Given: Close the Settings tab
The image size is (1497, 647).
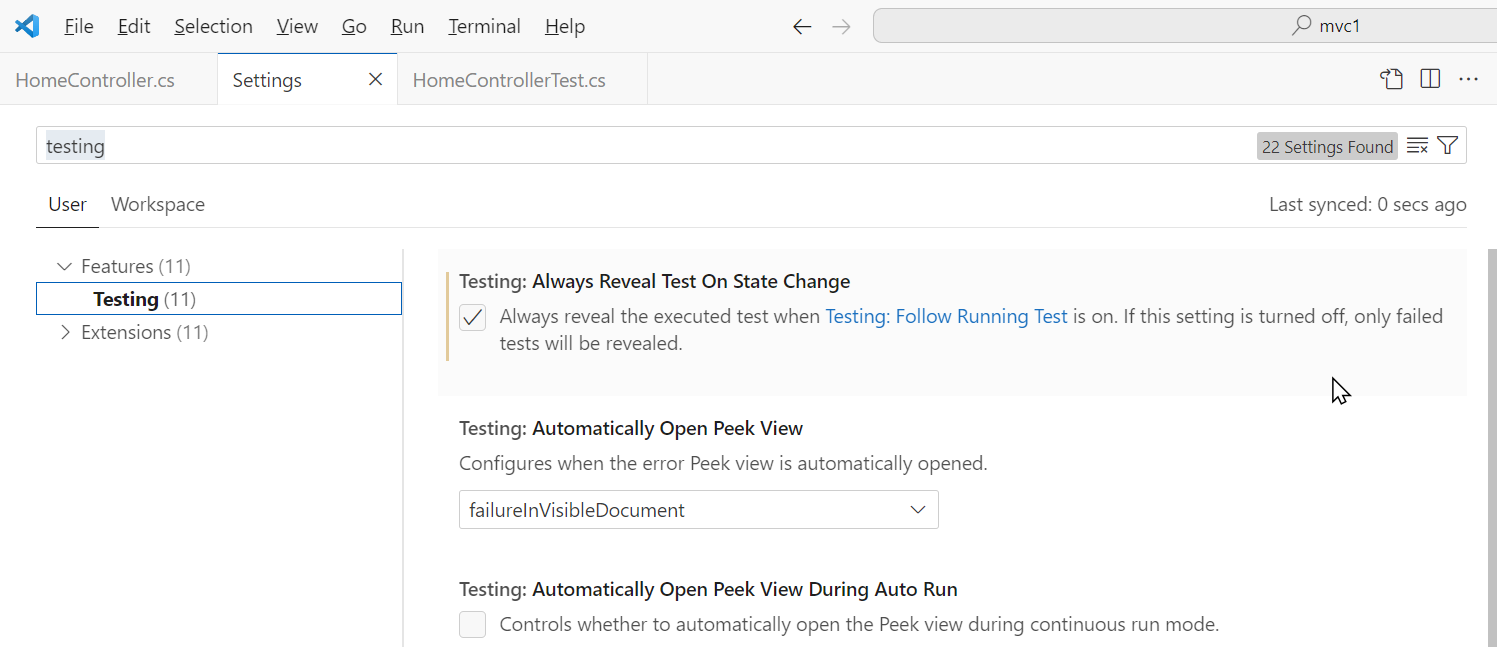Looking at the screenshot, I should point(375,79).
